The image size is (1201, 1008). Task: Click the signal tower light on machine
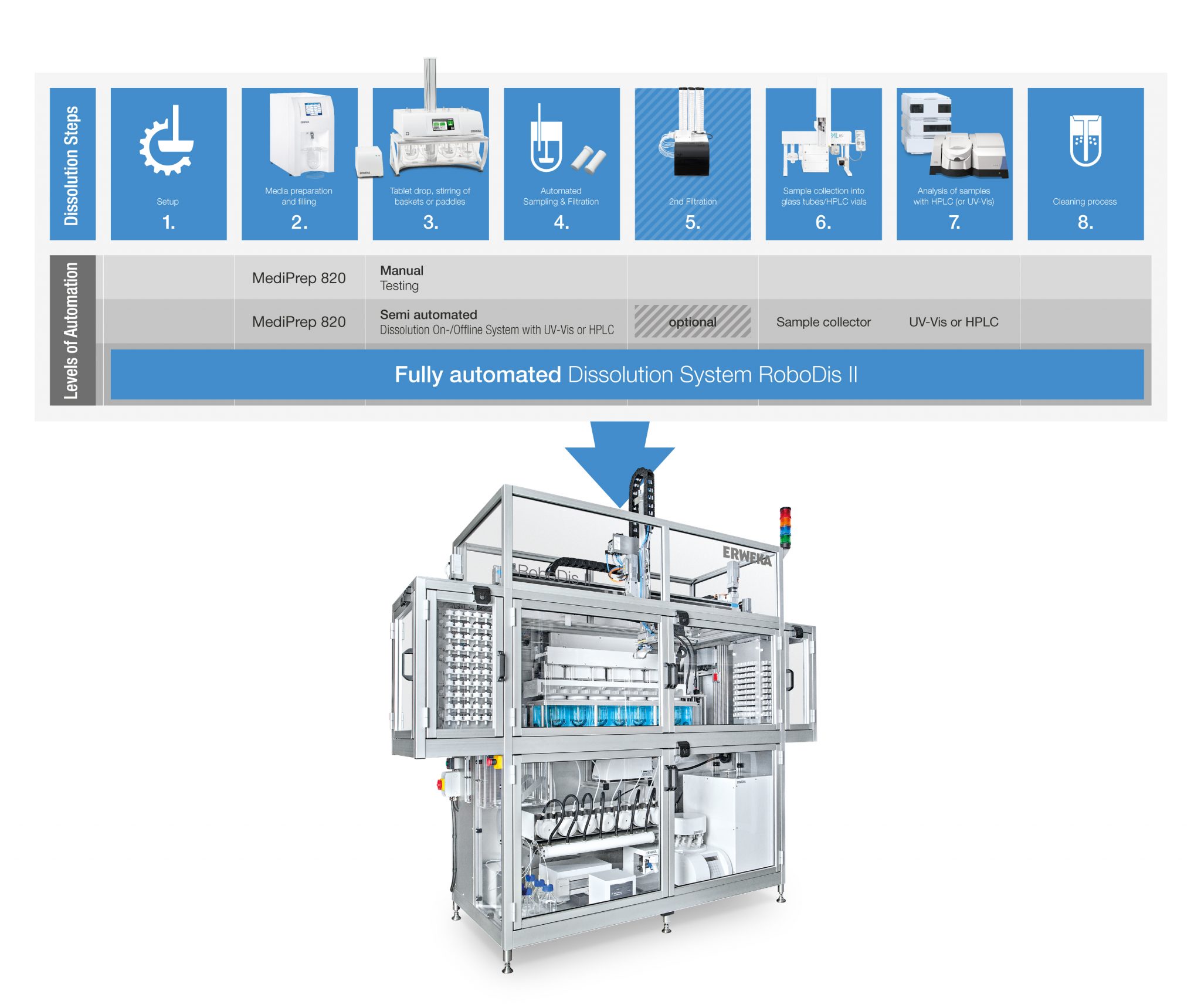click(785, 527)
